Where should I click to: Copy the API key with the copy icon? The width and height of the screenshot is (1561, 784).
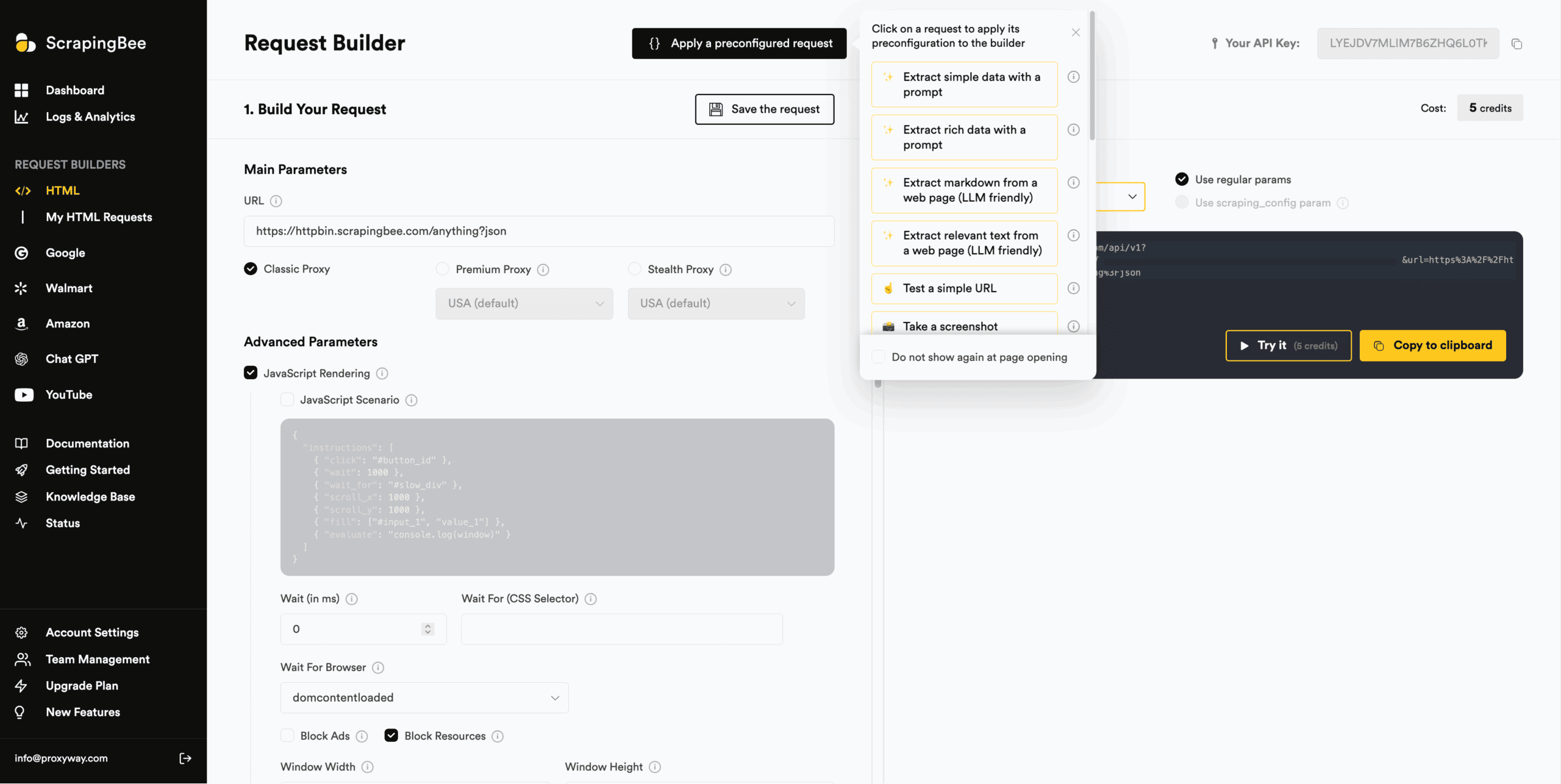pyautogui.click(x=1516, y=44)
